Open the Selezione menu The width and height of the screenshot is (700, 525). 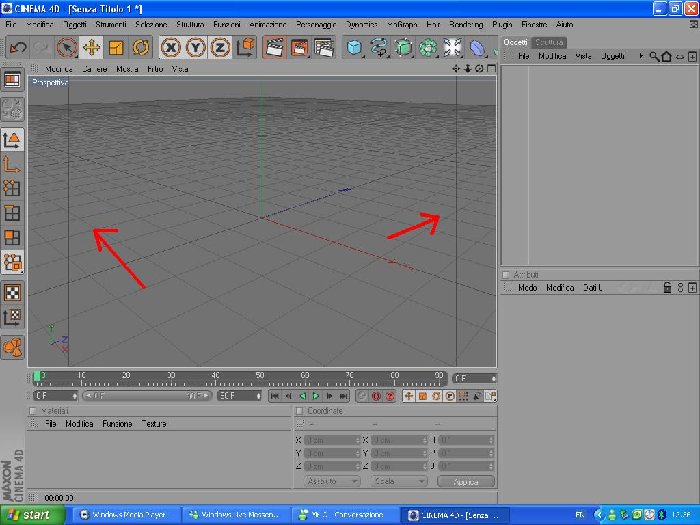(151, 25)
